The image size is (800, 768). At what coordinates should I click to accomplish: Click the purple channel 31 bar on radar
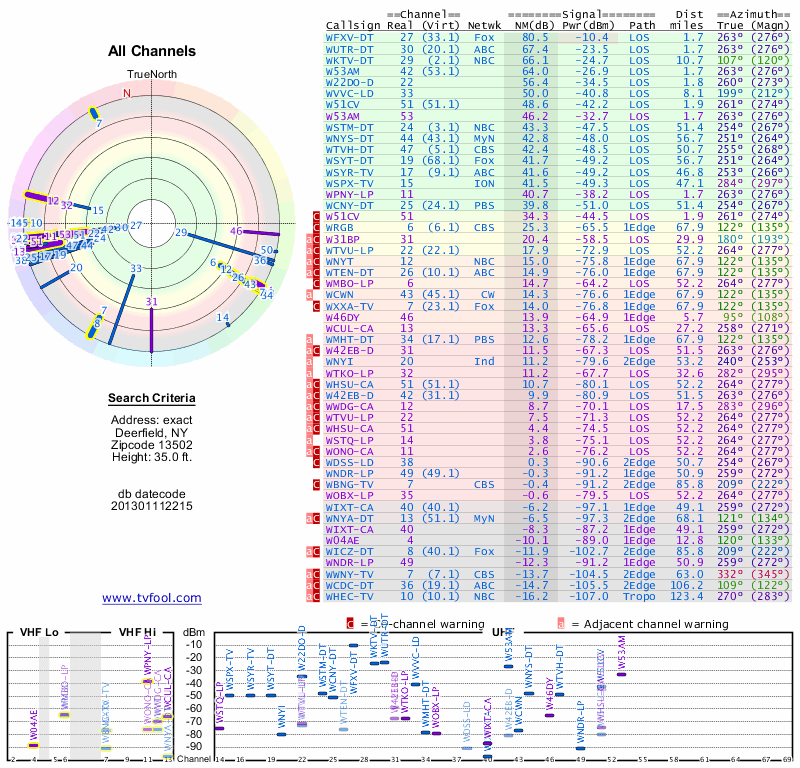151,325
